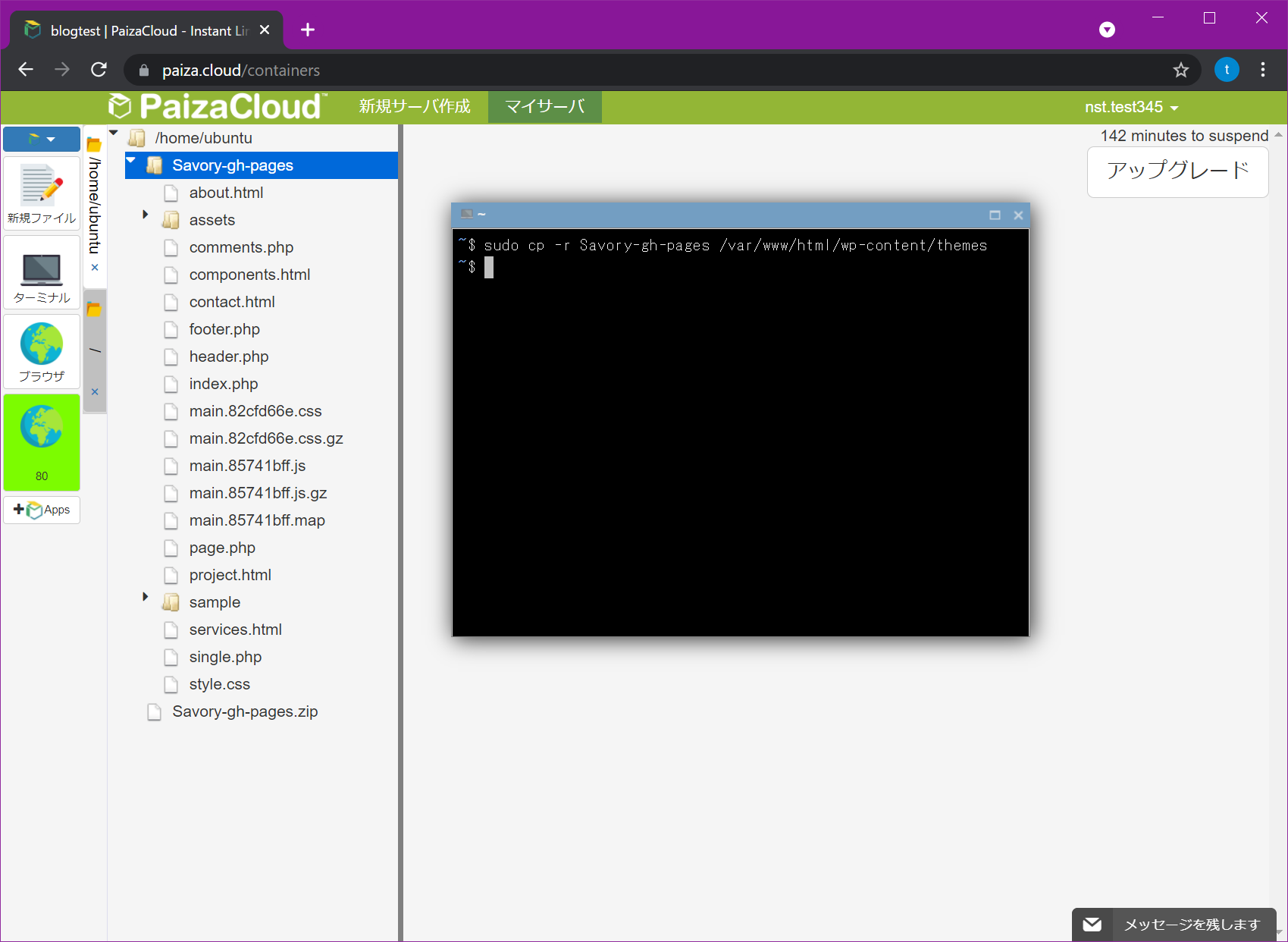Collapse the /home/ubuntu tree root
1288x942 pixels.
[x=114, y=134]
